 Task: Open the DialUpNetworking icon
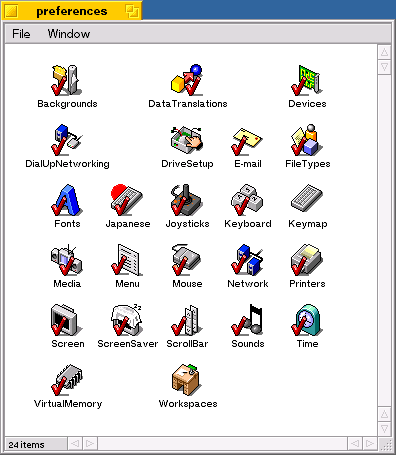[x=67, y=140]
